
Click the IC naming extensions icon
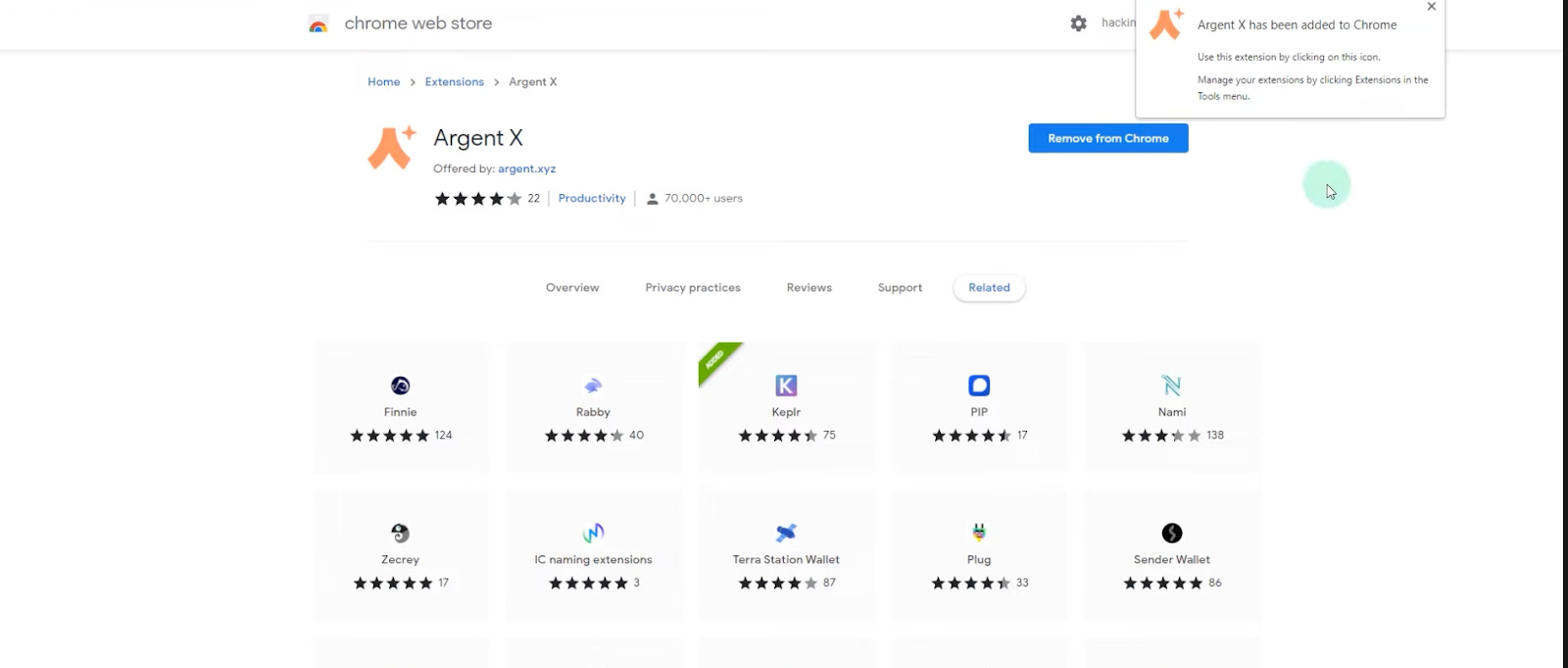593,533
